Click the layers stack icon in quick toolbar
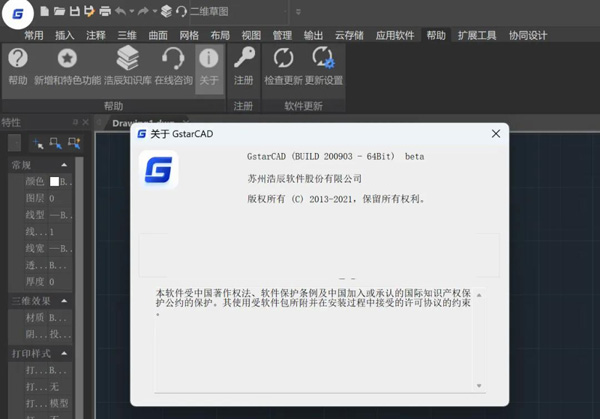Image resolution: width=600 pixels, height=419 pixels. coord(166,11)
